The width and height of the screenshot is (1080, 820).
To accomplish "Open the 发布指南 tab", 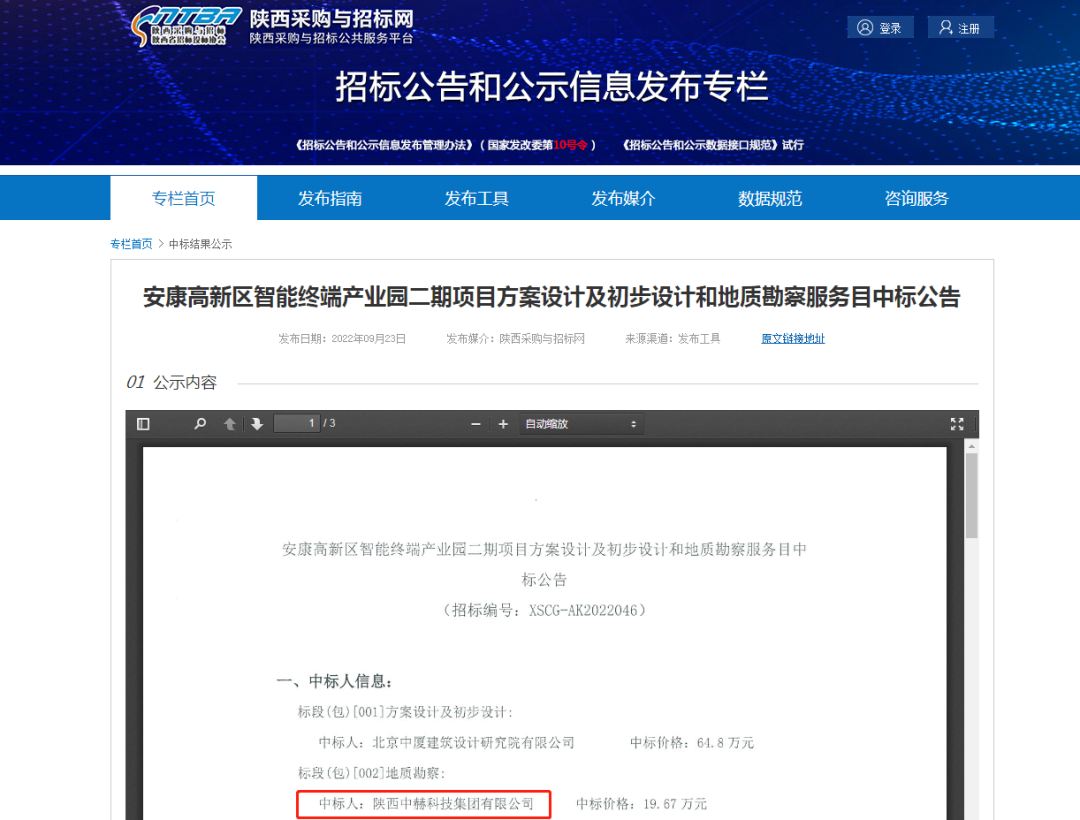I will click(x=330, y=198).
